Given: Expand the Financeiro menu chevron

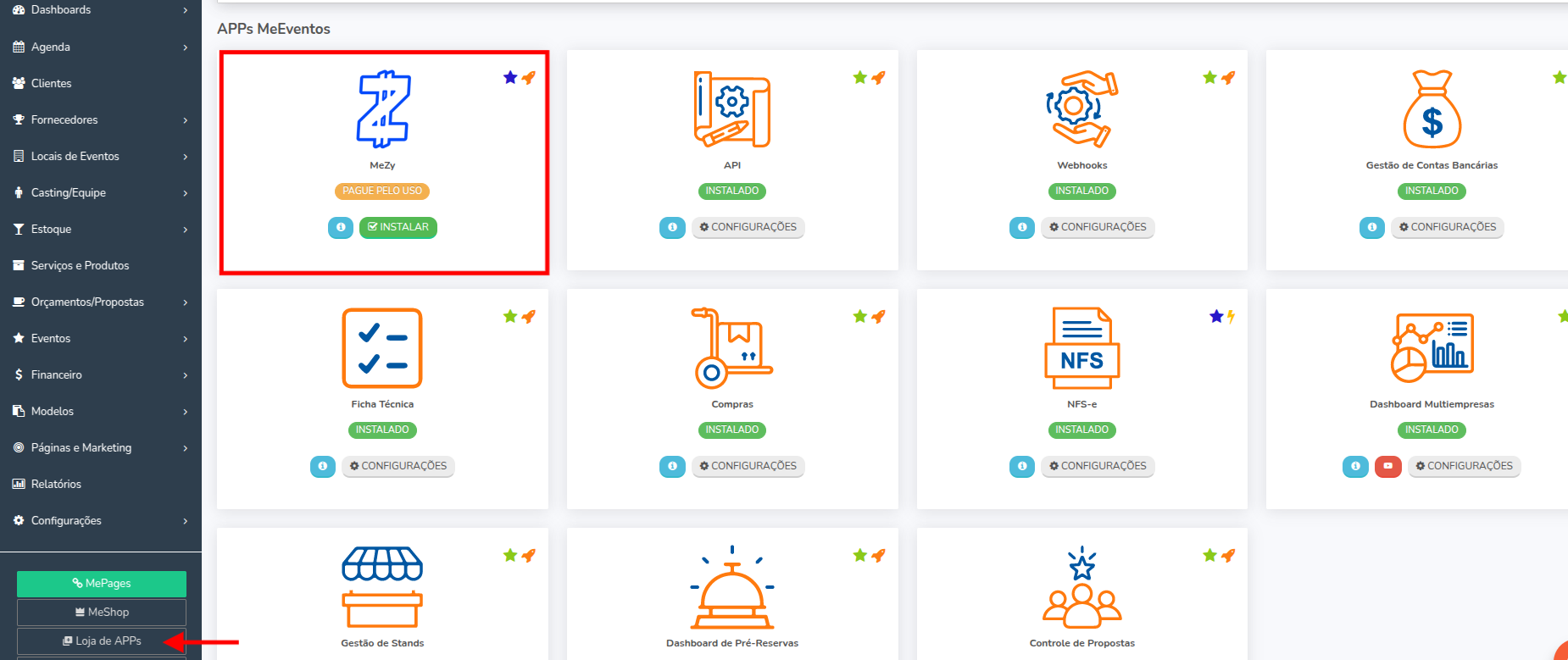Looking at the screenshot, I should [186, 375].
